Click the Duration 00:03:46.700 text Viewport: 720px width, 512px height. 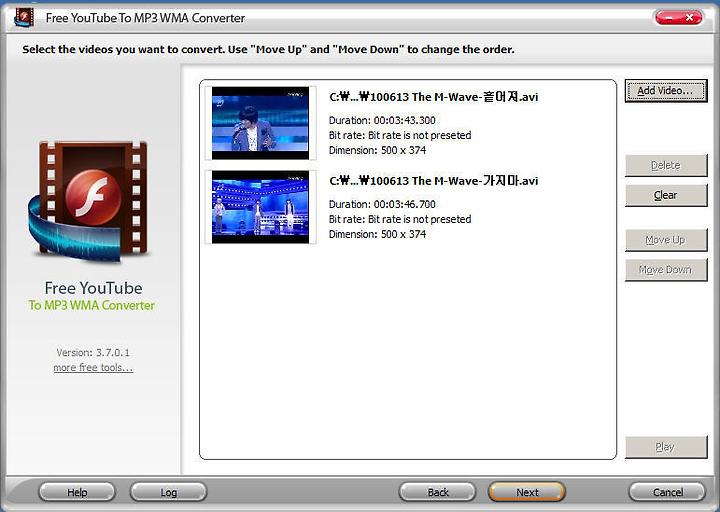(x=382, y=204)
